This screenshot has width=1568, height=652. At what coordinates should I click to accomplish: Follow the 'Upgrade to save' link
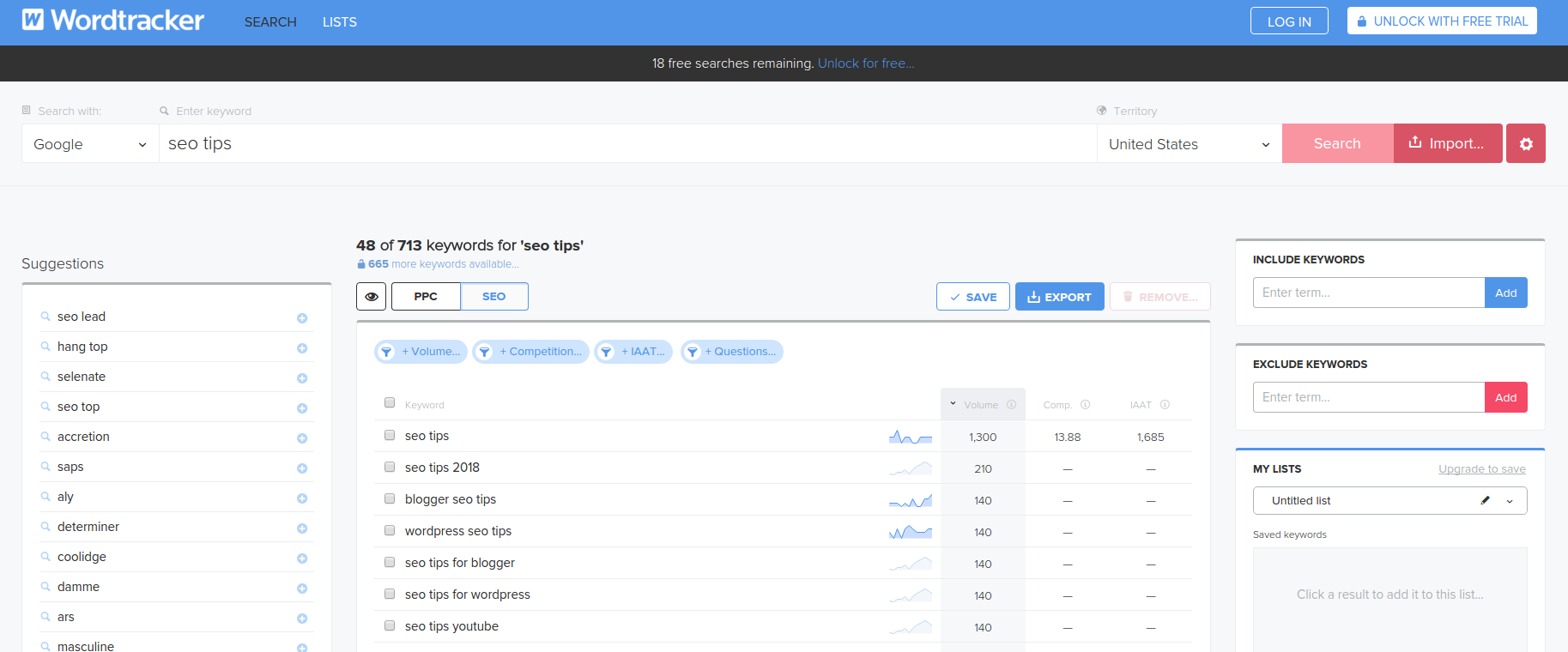click(1482, 469)
